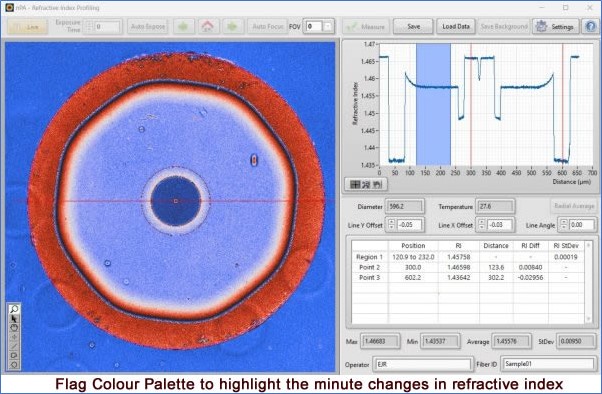602x394 pixels.
Task: Click the Operator input field
Action: [x=422, y=364]
